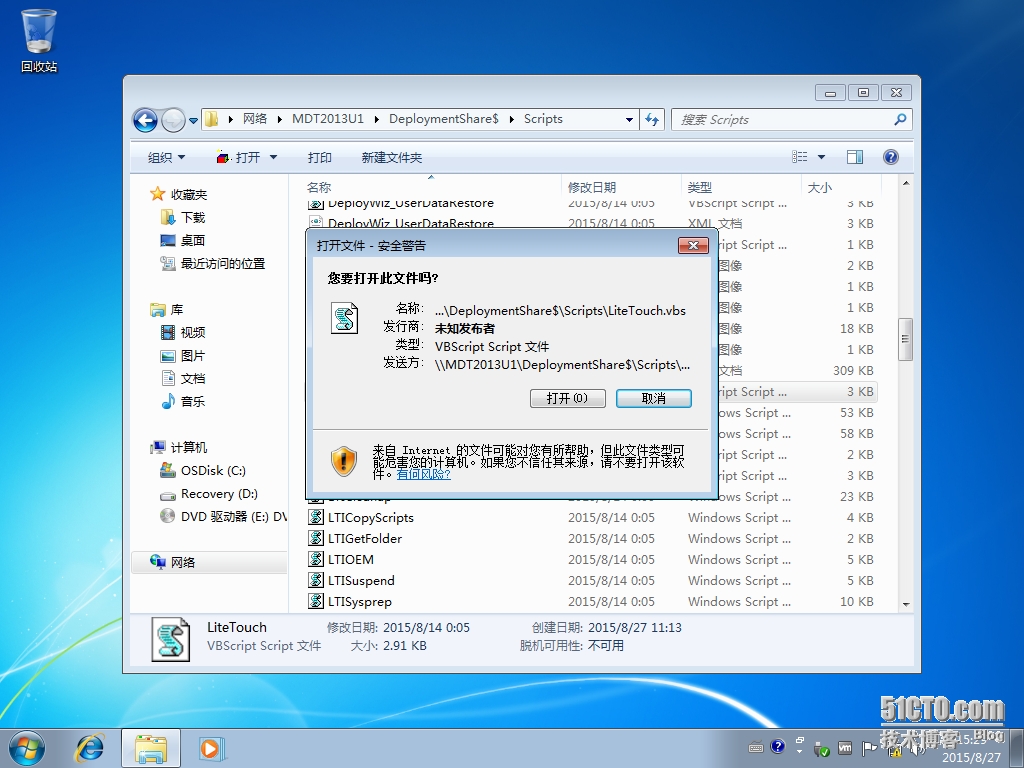This screenshot has width=1024, height=768.
Task: Open 视频 library
Action: tap(183, 332)
